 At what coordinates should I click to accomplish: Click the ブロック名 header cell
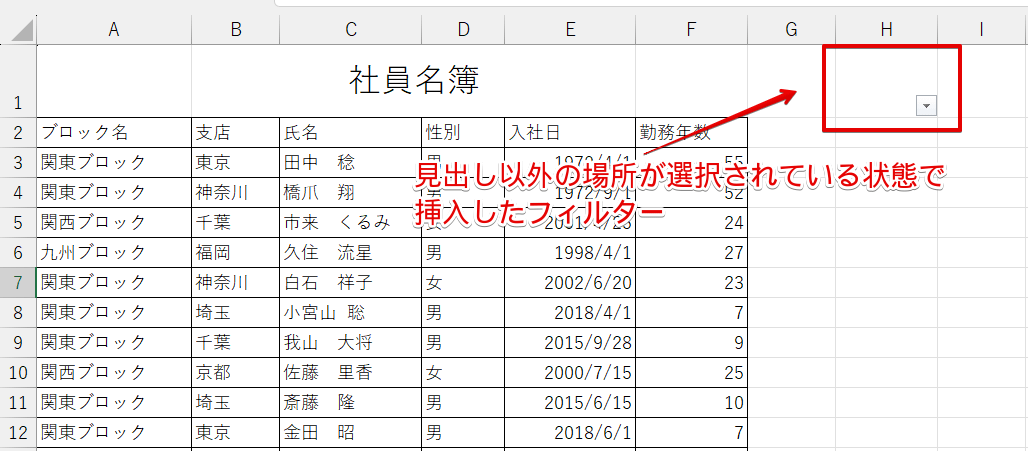click(114, 132)
